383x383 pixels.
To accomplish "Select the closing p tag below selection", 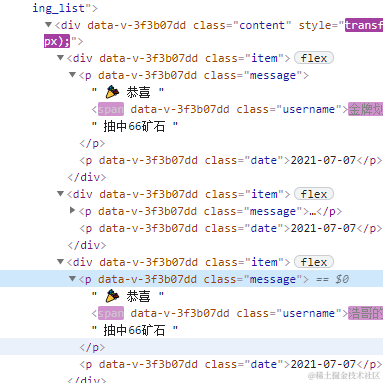I will pyautogui.click(x=92, y=347).
